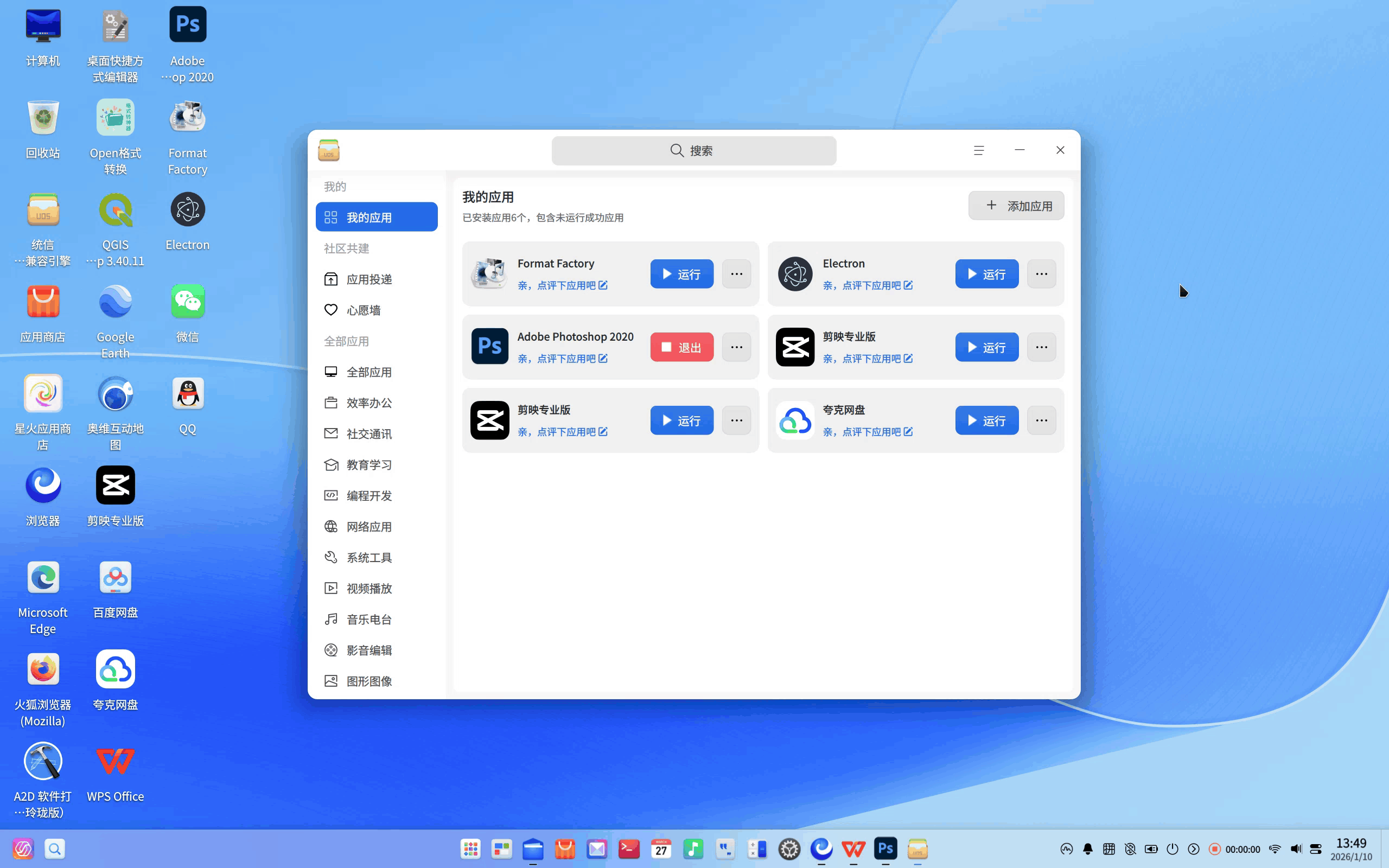Image resolution: width=1389 pixels, height=868 pixels.
Task: Open 图形图像 category
Action: [377, 681]
